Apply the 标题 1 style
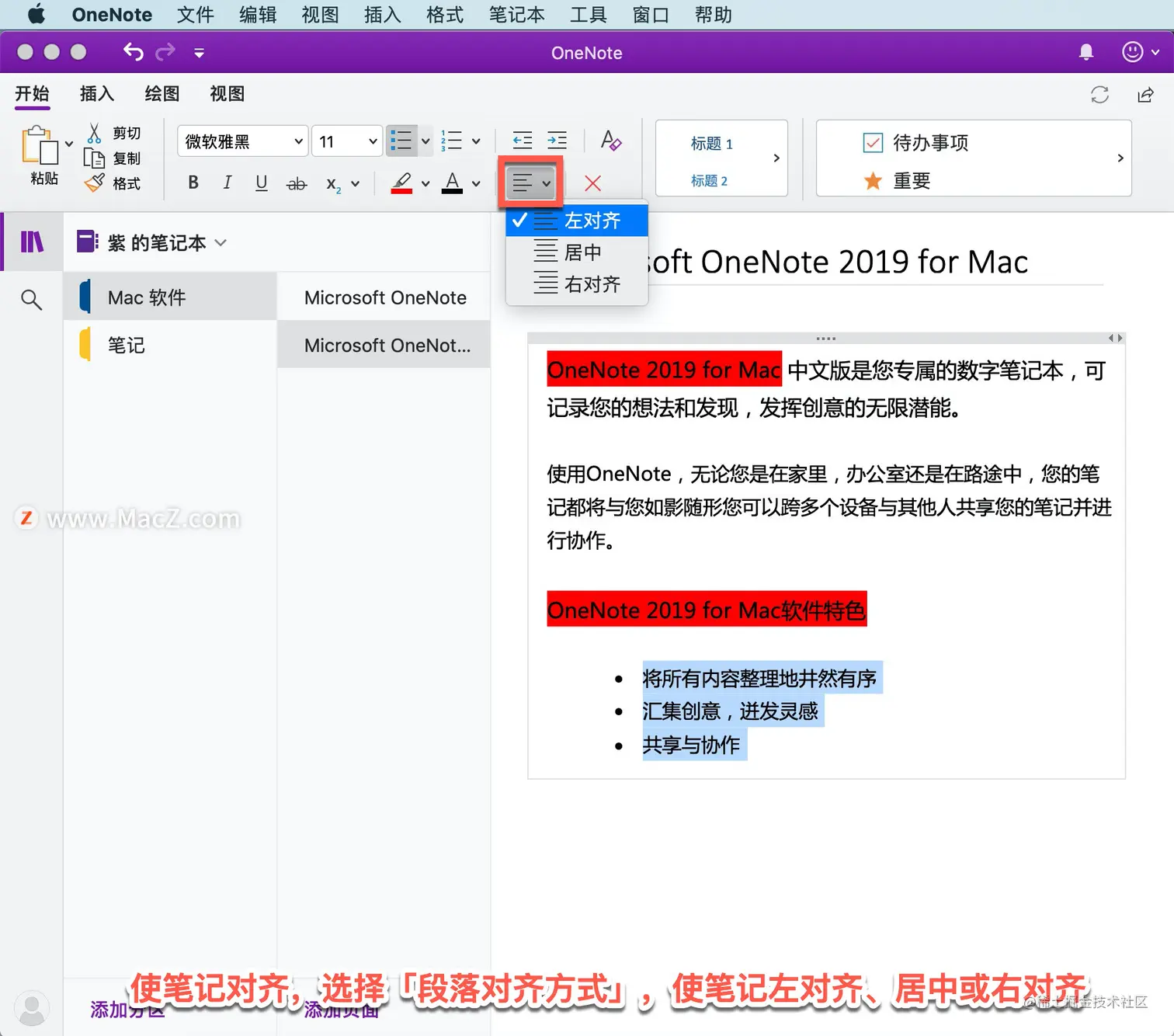Screen dimensions: 1174x1036 tap(712, 144)
